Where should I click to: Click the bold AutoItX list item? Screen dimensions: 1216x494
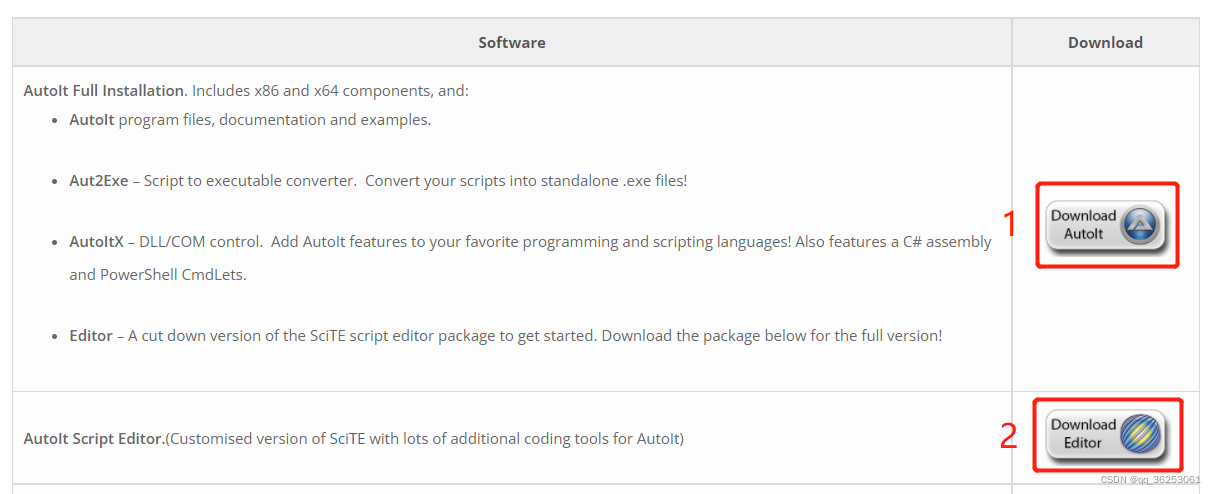(95, 242)
